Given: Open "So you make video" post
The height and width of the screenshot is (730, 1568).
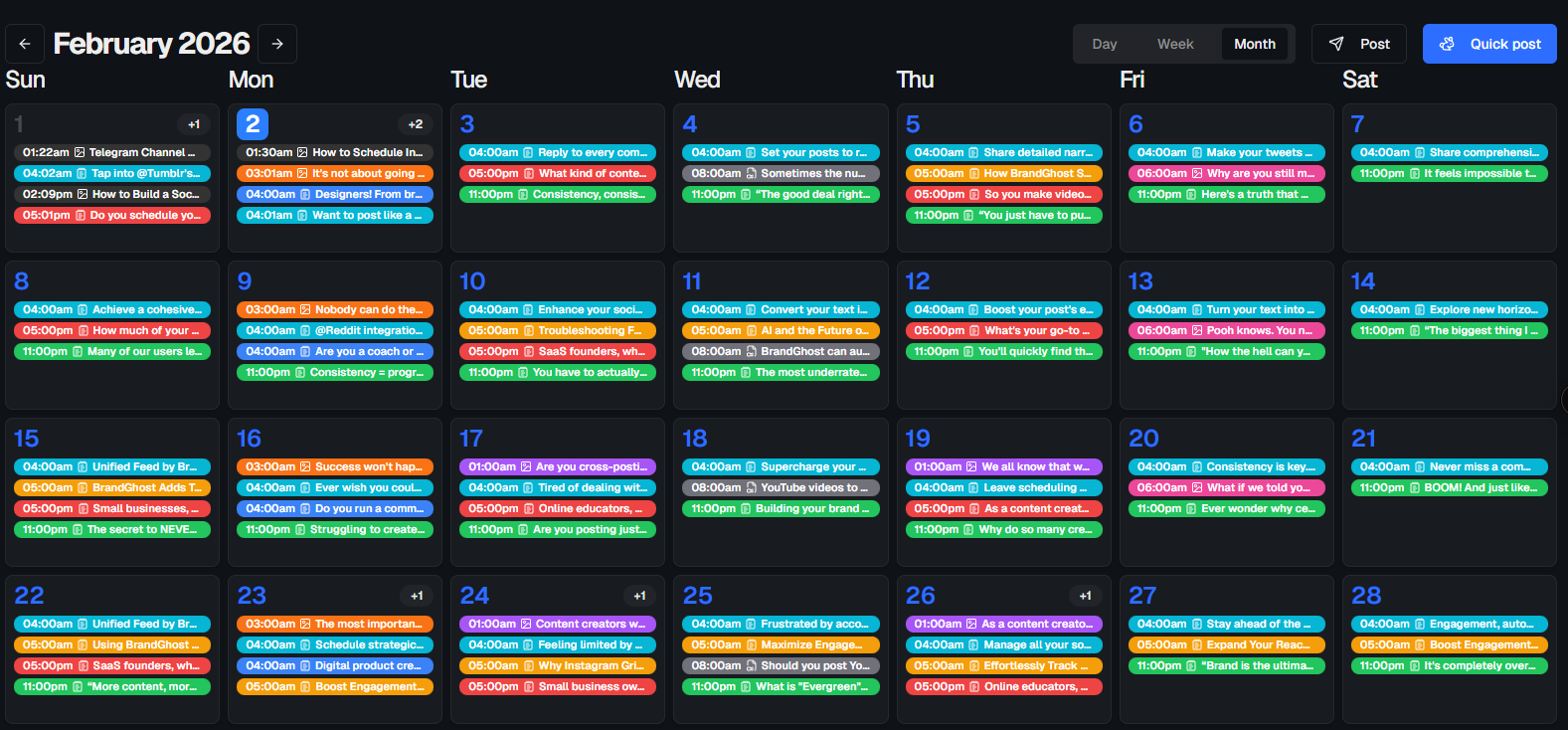Looking at the screenshot, I should 1004,194.
